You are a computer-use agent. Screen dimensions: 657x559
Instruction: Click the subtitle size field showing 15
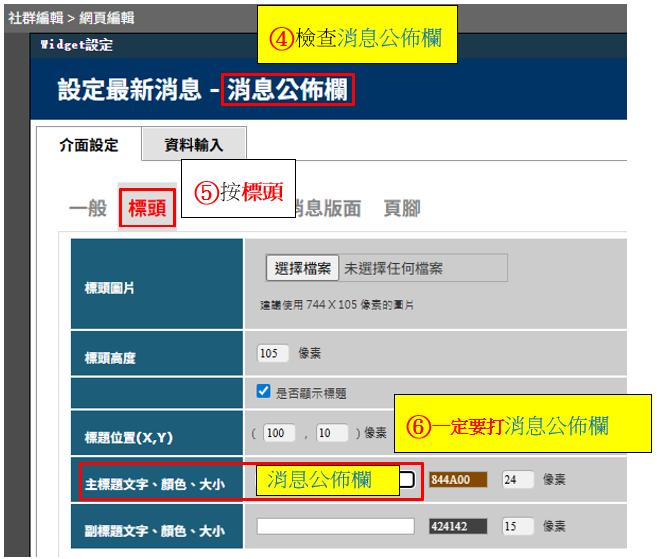[x=518, y=526]
